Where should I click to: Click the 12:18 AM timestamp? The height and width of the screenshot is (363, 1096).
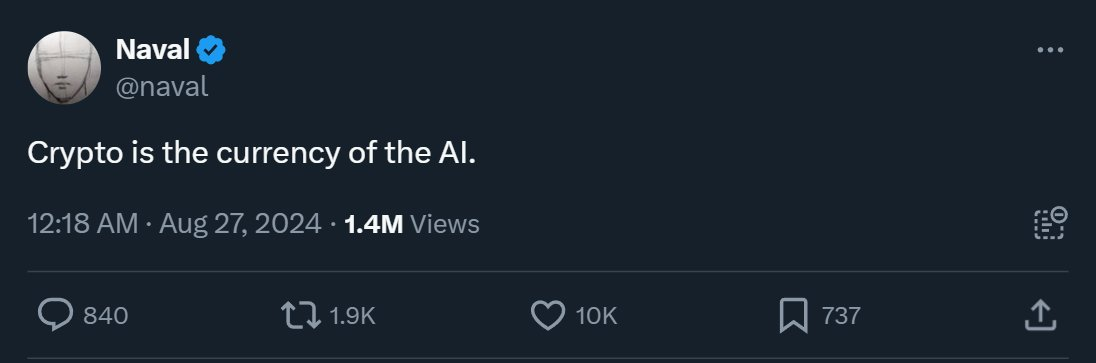point(82,224)
